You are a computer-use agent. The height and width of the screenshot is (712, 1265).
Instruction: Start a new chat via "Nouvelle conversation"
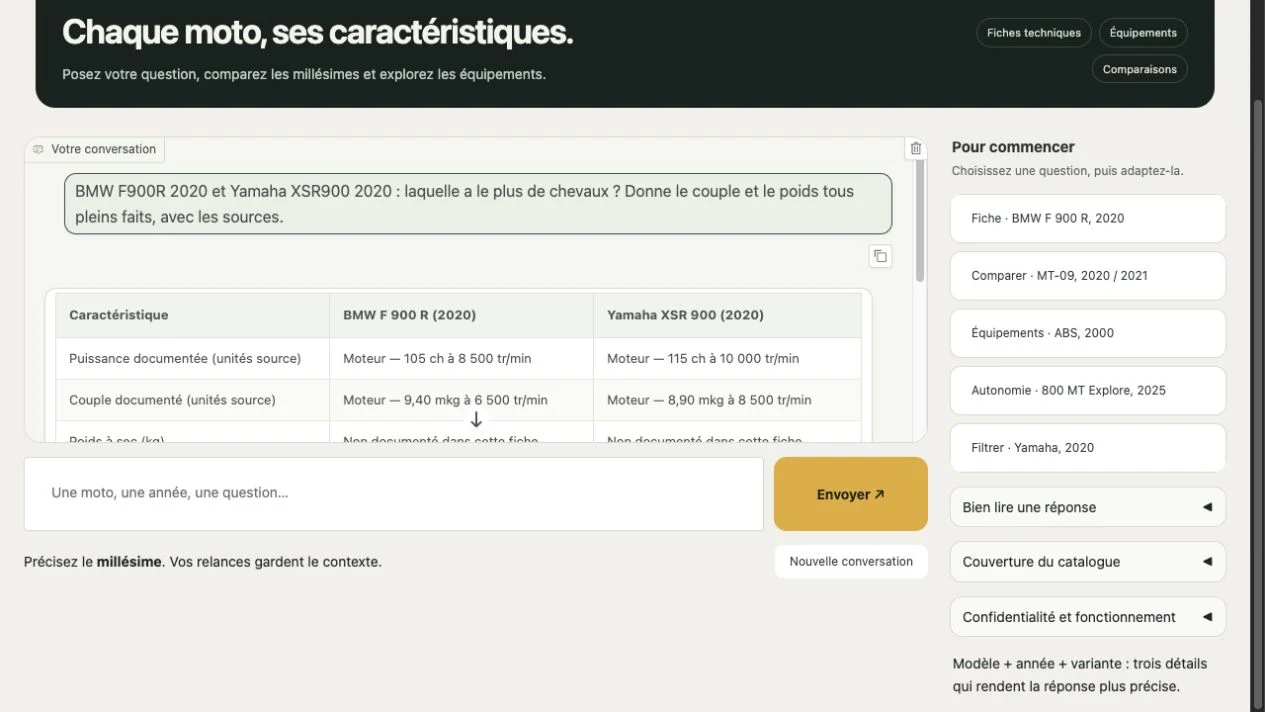click(x=851, y=562)
